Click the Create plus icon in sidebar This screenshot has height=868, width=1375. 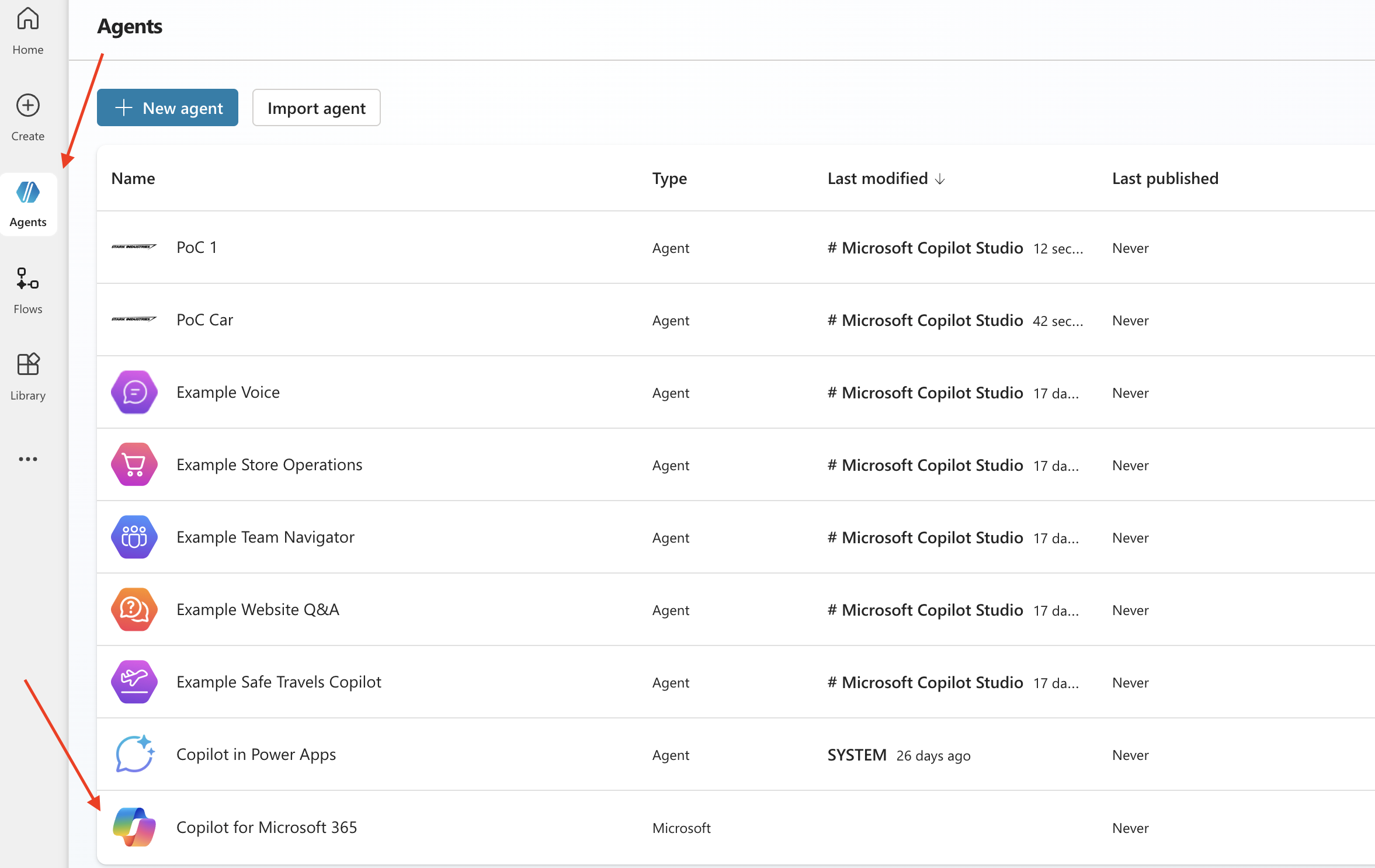coord(28,106)
